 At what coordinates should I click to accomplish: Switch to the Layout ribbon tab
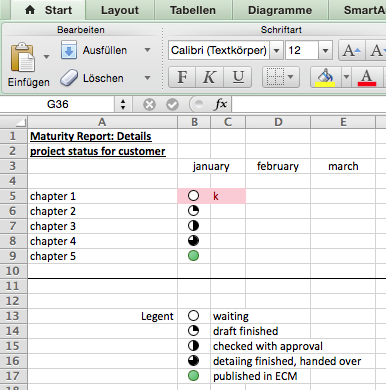click(x=120, y=10)
